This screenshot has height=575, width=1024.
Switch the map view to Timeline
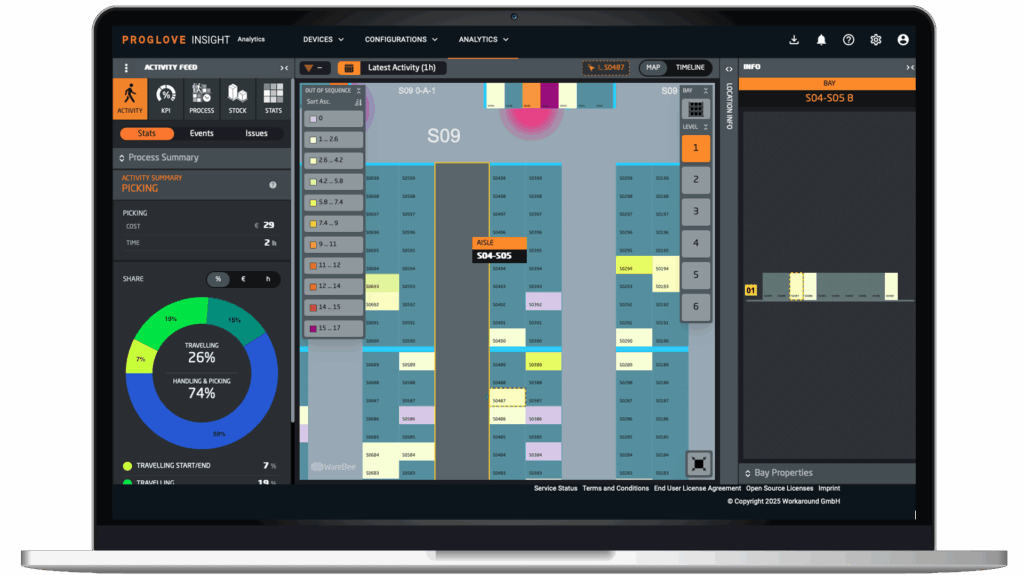point(689,68)
